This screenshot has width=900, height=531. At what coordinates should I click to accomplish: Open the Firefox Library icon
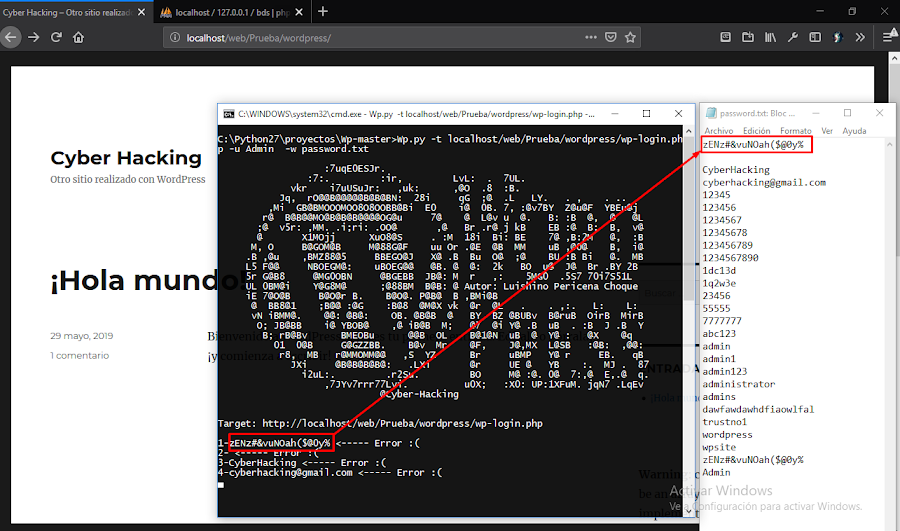(770, 37)
